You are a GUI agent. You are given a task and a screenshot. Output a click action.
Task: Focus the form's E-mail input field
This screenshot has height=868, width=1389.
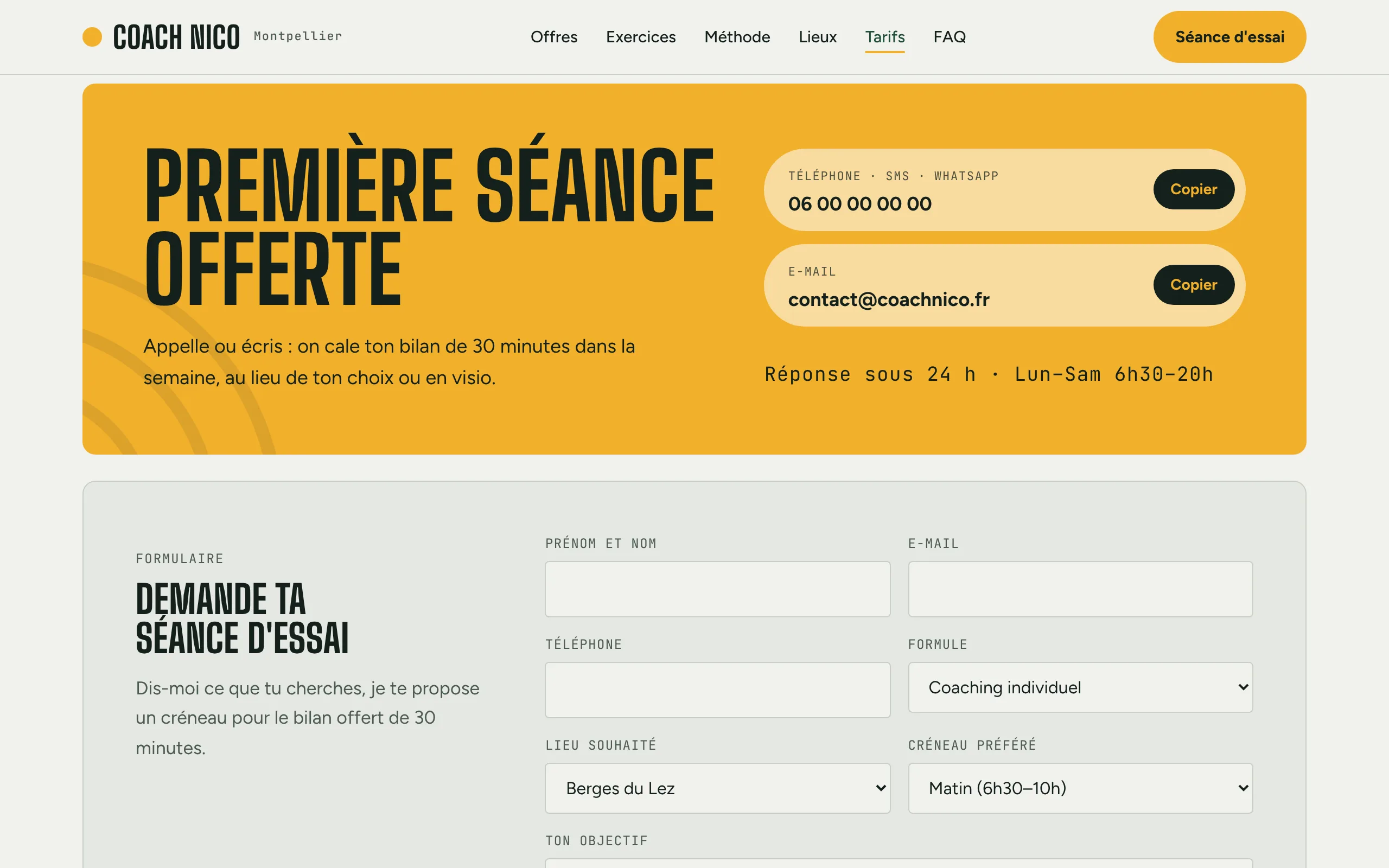(x=1080, y=589)
